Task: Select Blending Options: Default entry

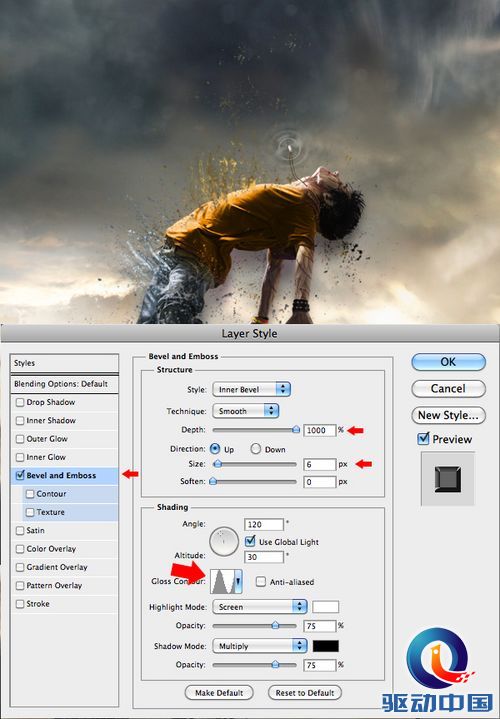Action: (x=64, y=384)
